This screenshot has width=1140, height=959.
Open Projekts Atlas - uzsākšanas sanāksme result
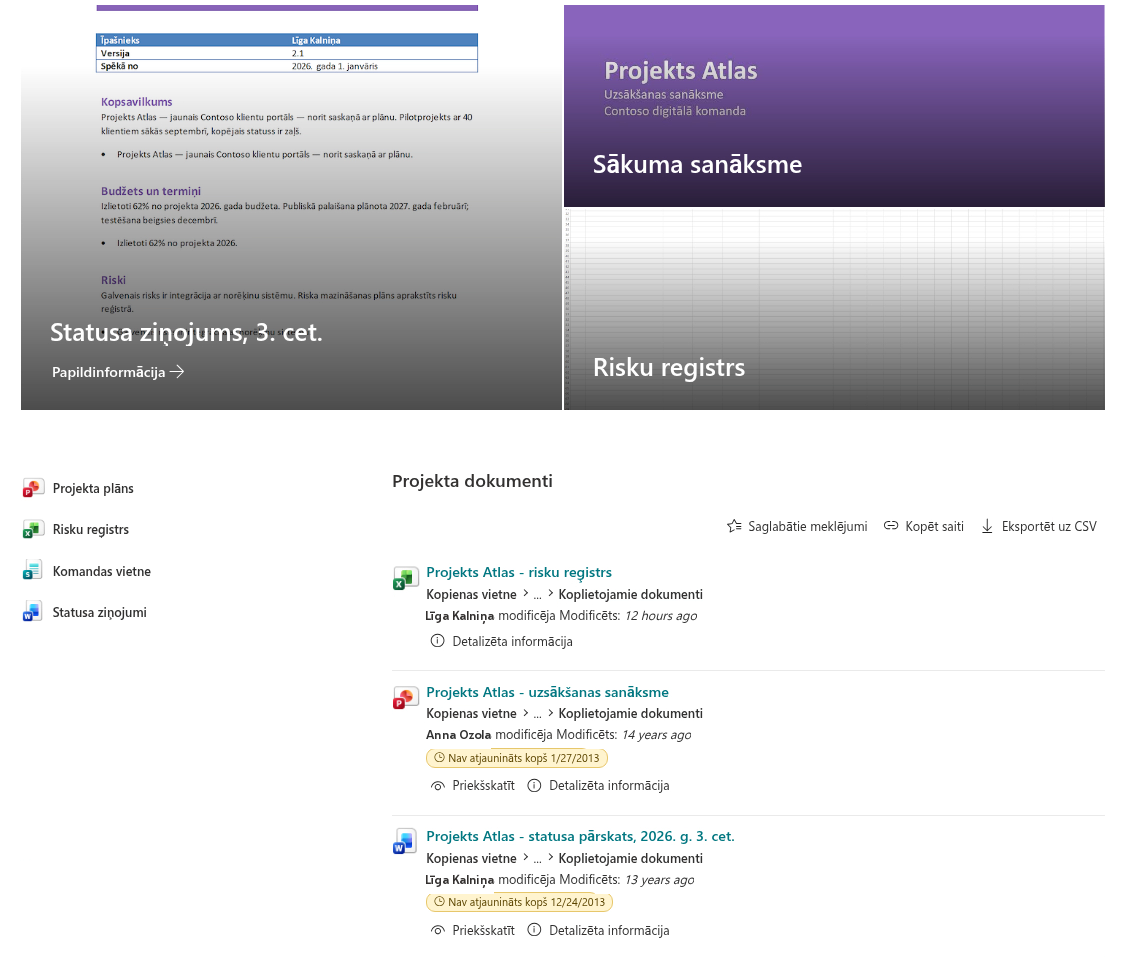click(547, 692)
